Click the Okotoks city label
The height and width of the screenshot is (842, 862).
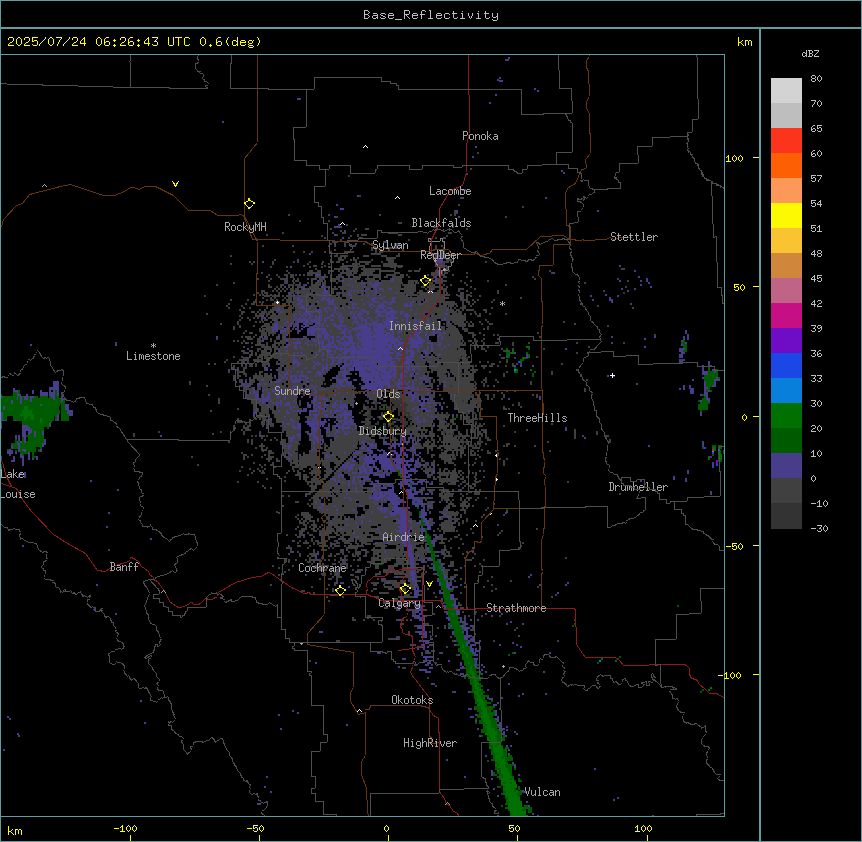click(x=412, y=700)
